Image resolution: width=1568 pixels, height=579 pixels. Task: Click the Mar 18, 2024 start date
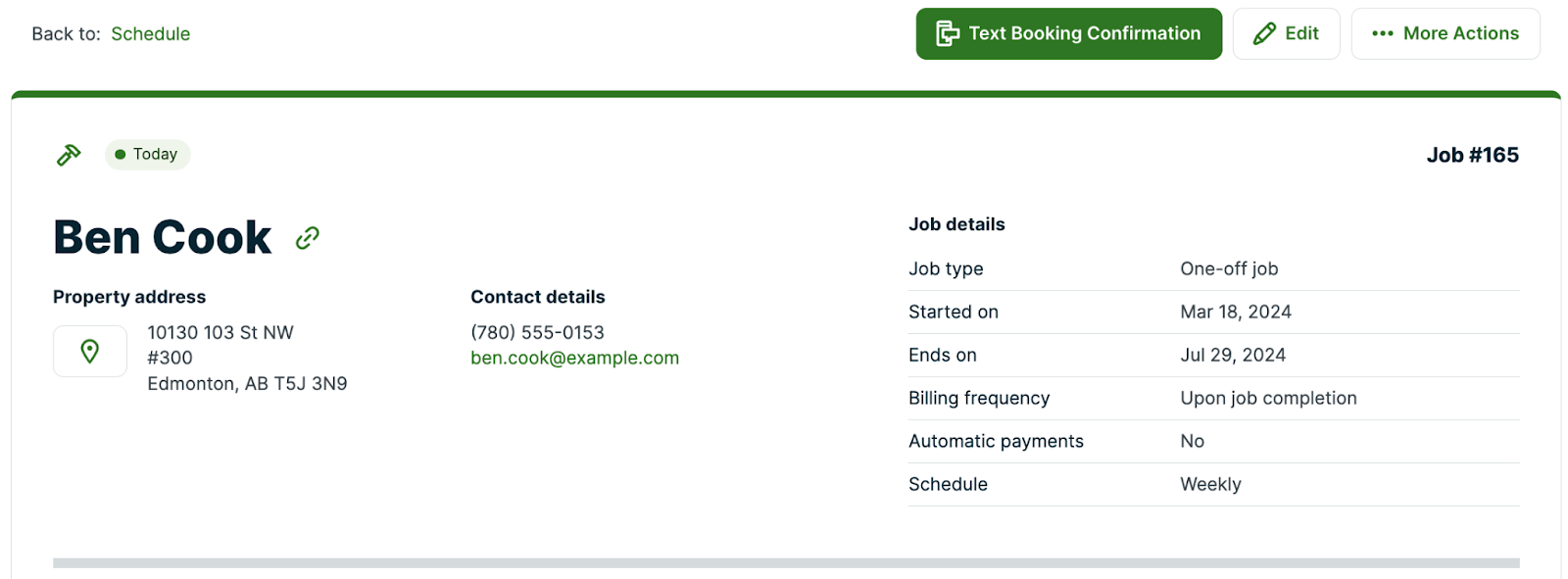pyautogui.click(x=1235, y=313)
